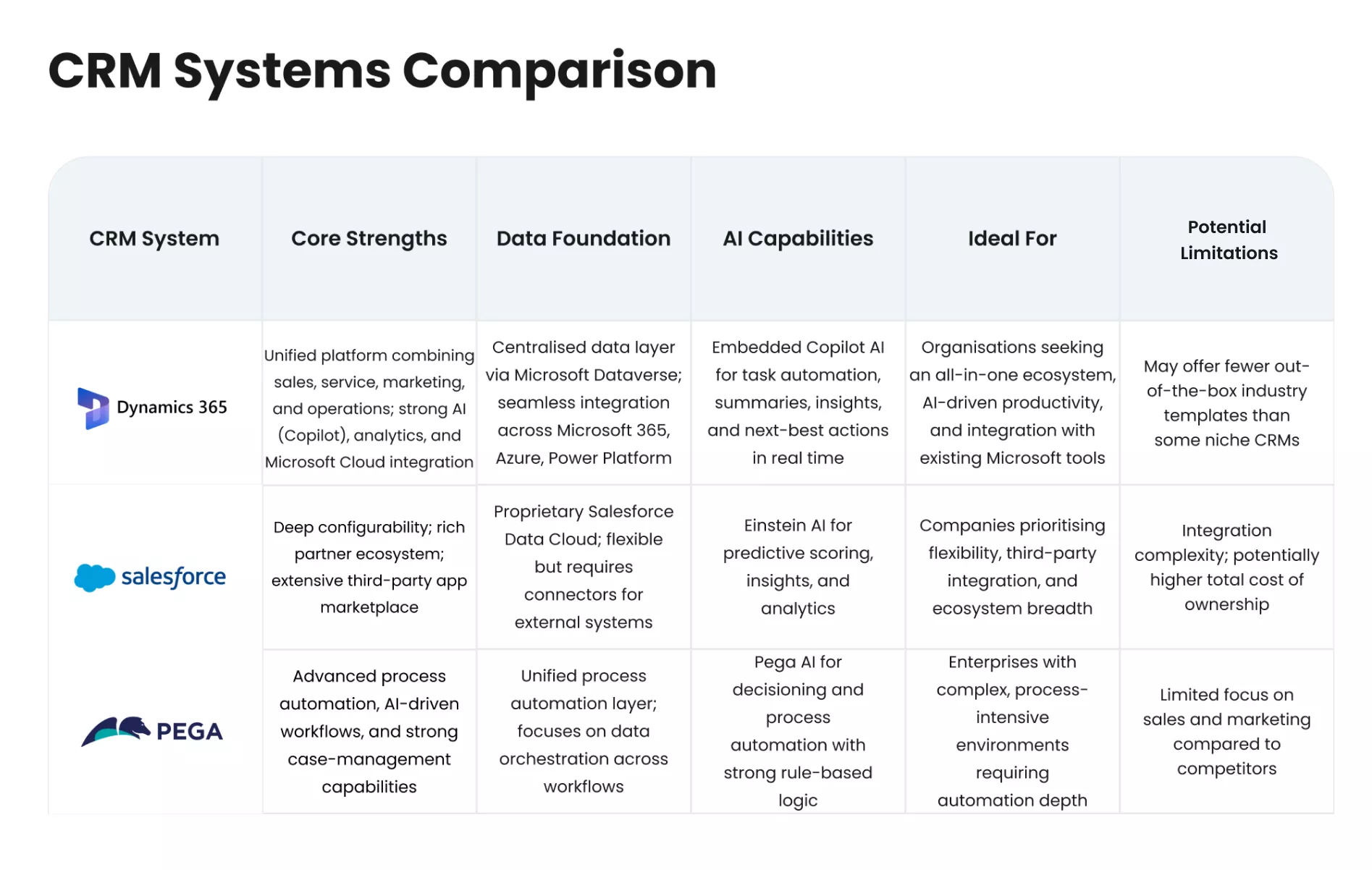Select the "CRM Systems Comparison" title
1372x870 pixels.
tap(382, 71)
